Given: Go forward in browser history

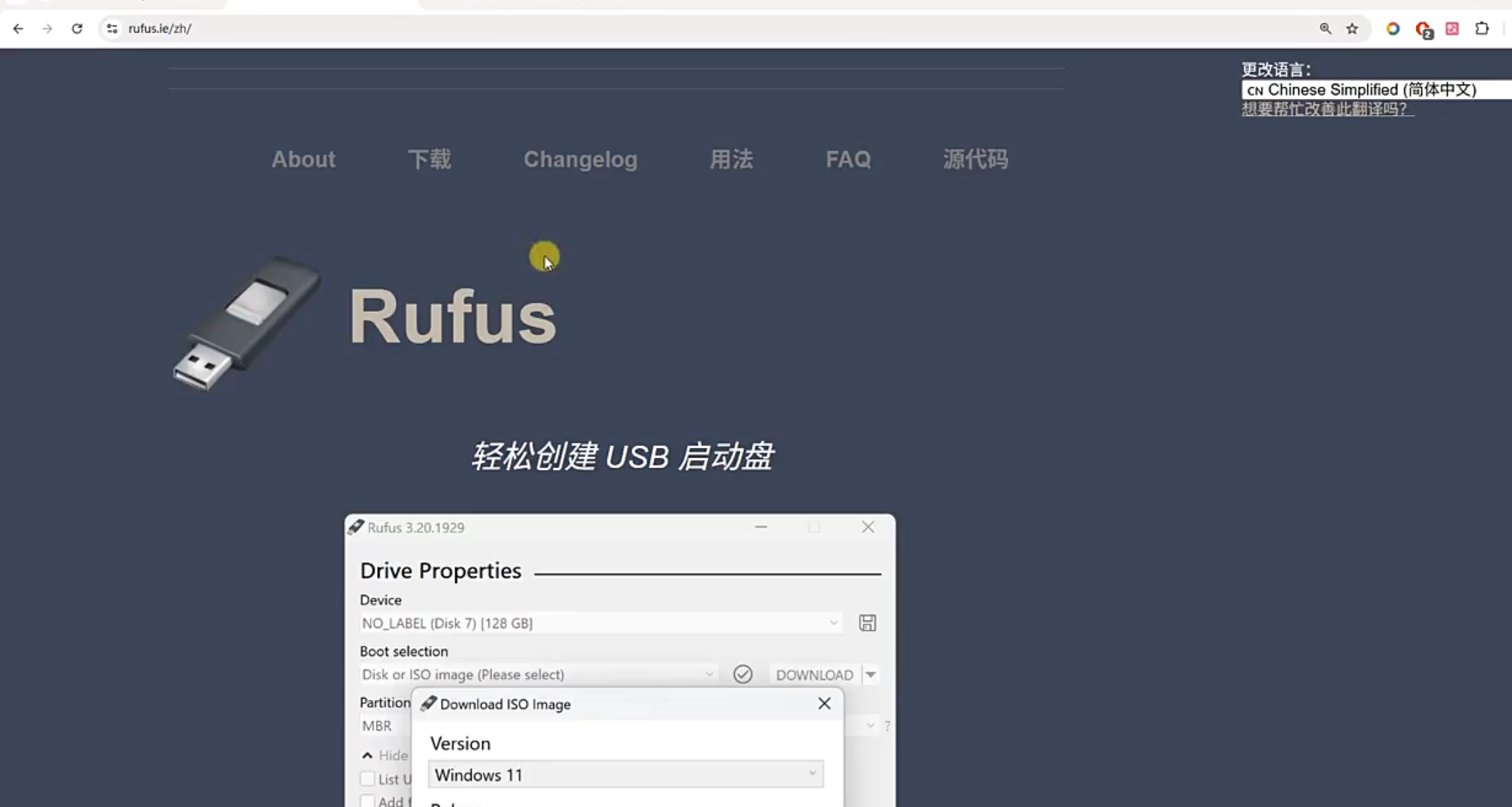Looking at the screenshot, I should (48, 29).
